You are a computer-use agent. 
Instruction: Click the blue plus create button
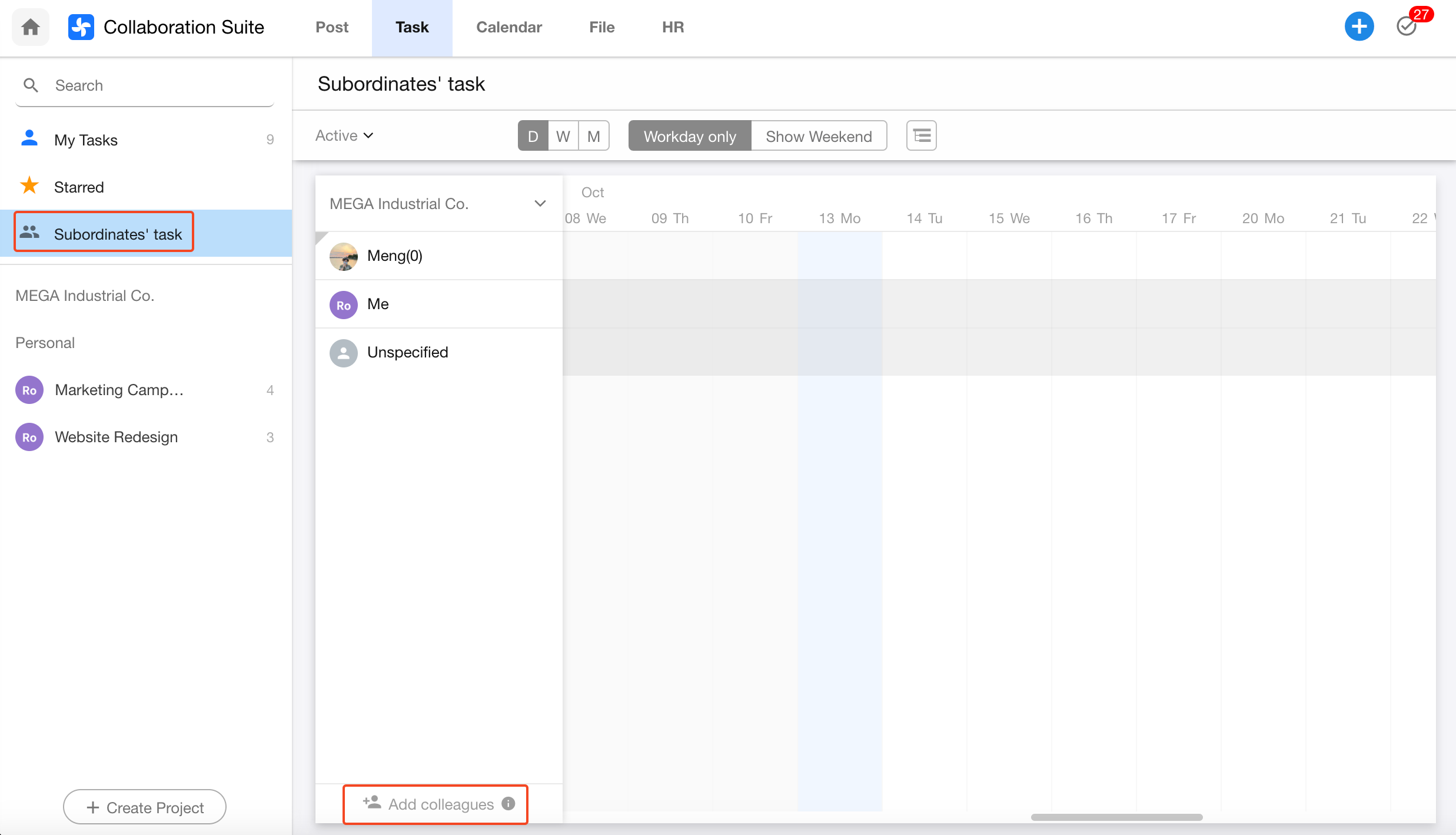(x=1359, y=26)
